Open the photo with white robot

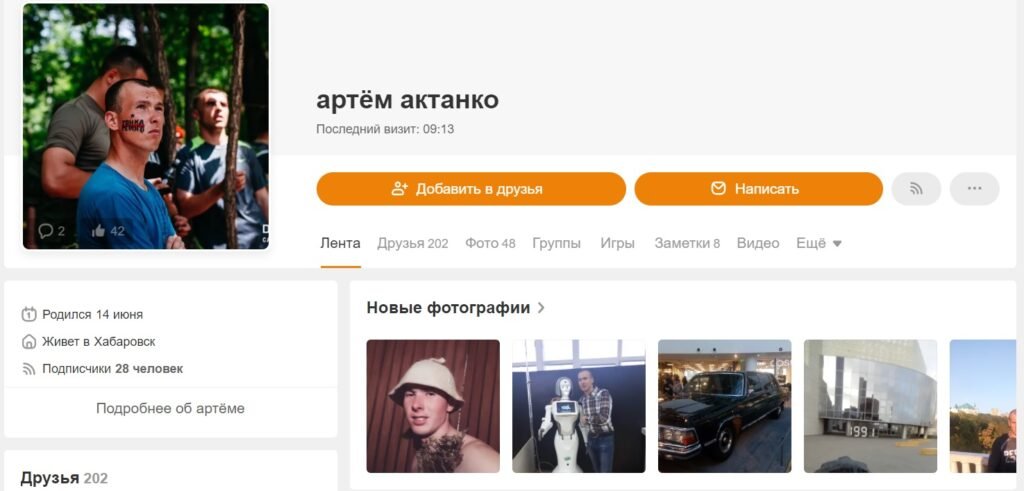point(579,406)
